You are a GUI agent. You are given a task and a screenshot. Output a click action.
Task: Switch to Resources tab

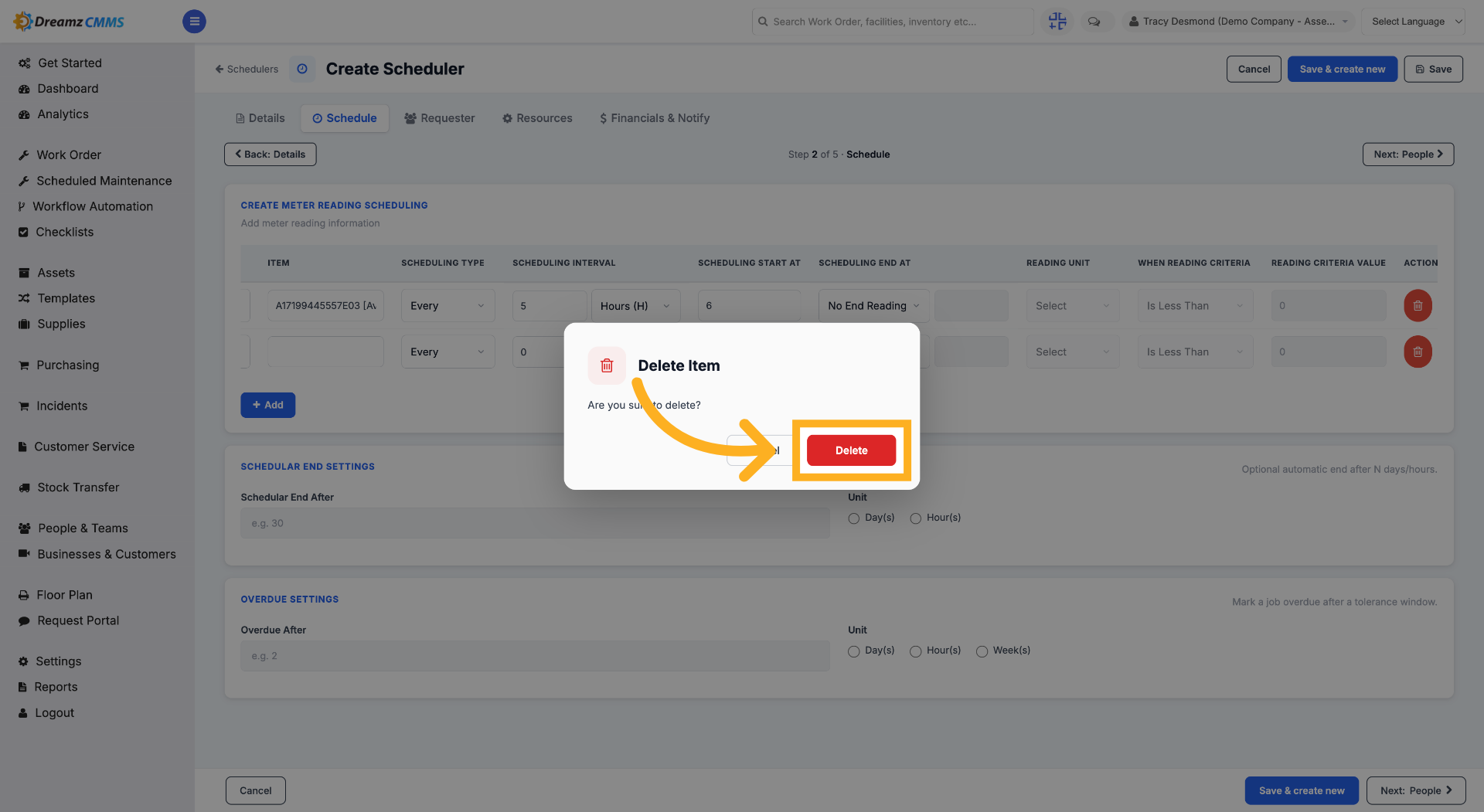click(537, 118)
